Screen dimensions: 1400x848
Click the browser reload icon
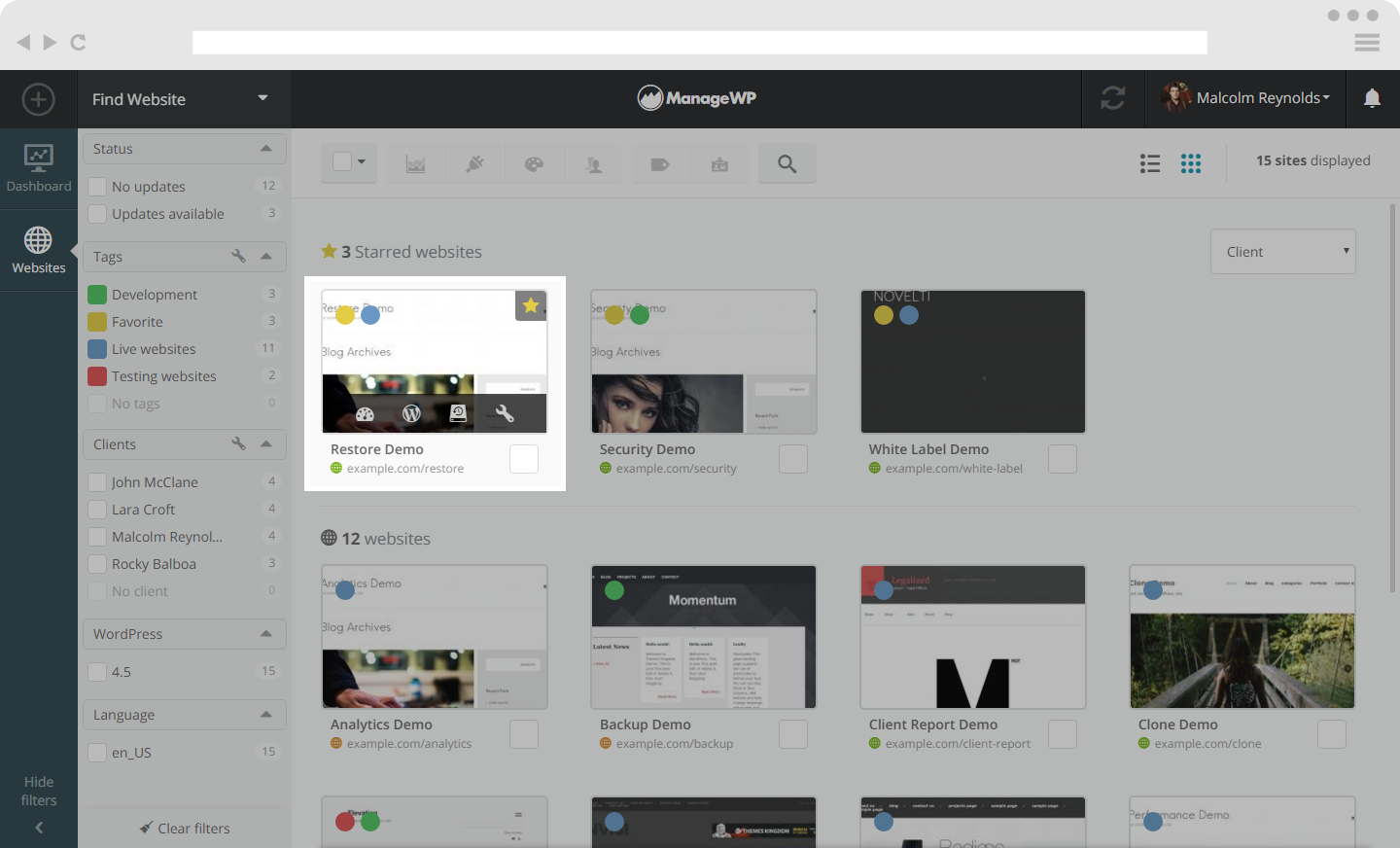pyautogui.click(x=79, y=42)
